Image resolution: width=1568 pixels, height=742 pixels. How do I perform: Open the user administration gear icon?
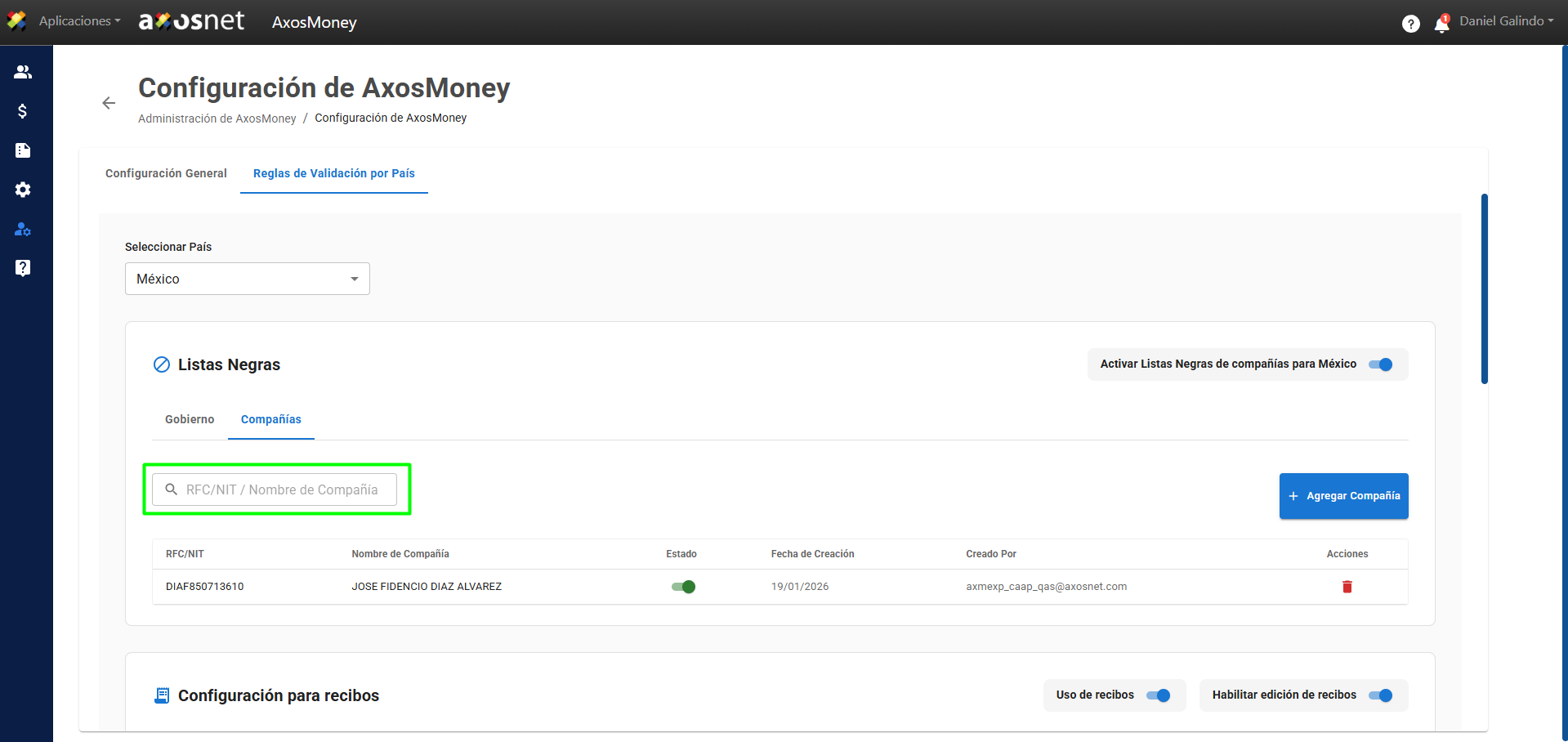coord(23,229)
